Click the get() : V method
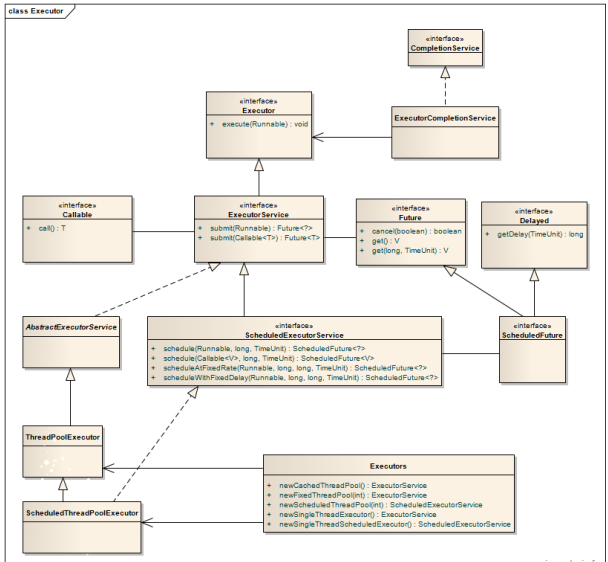The image size is (608, 562). pos(385,241)
